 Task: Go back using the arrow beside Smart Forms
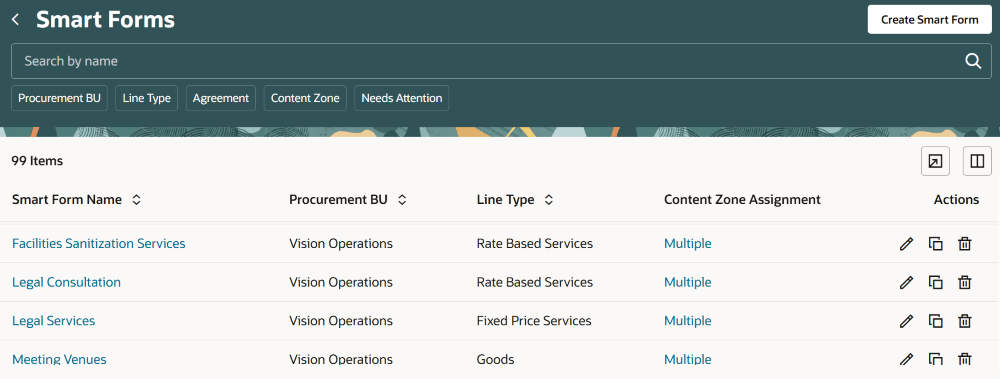16,20
